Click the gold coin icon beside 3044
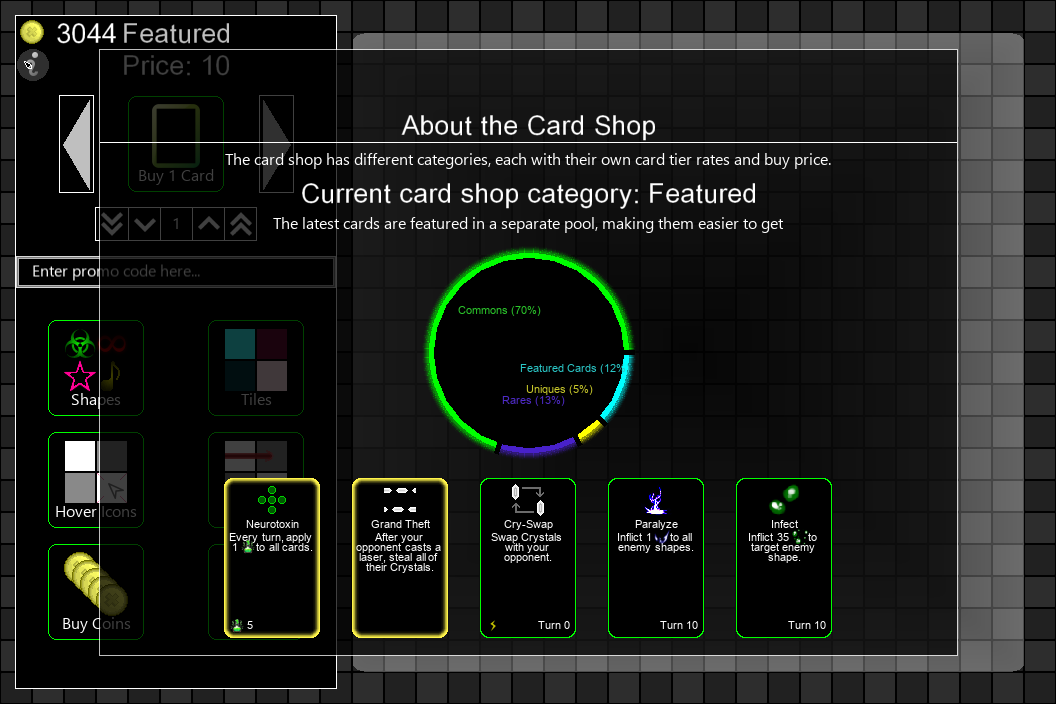1056x704 pixels. tap(32, 32)
